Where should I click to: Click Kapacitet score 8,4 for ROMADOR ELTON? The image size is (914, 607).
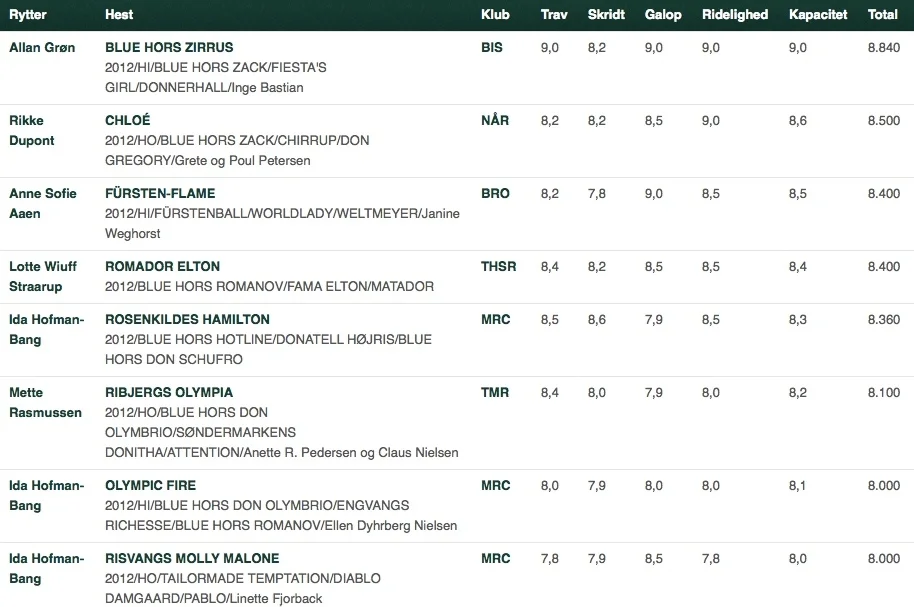[x=797, y=266]
